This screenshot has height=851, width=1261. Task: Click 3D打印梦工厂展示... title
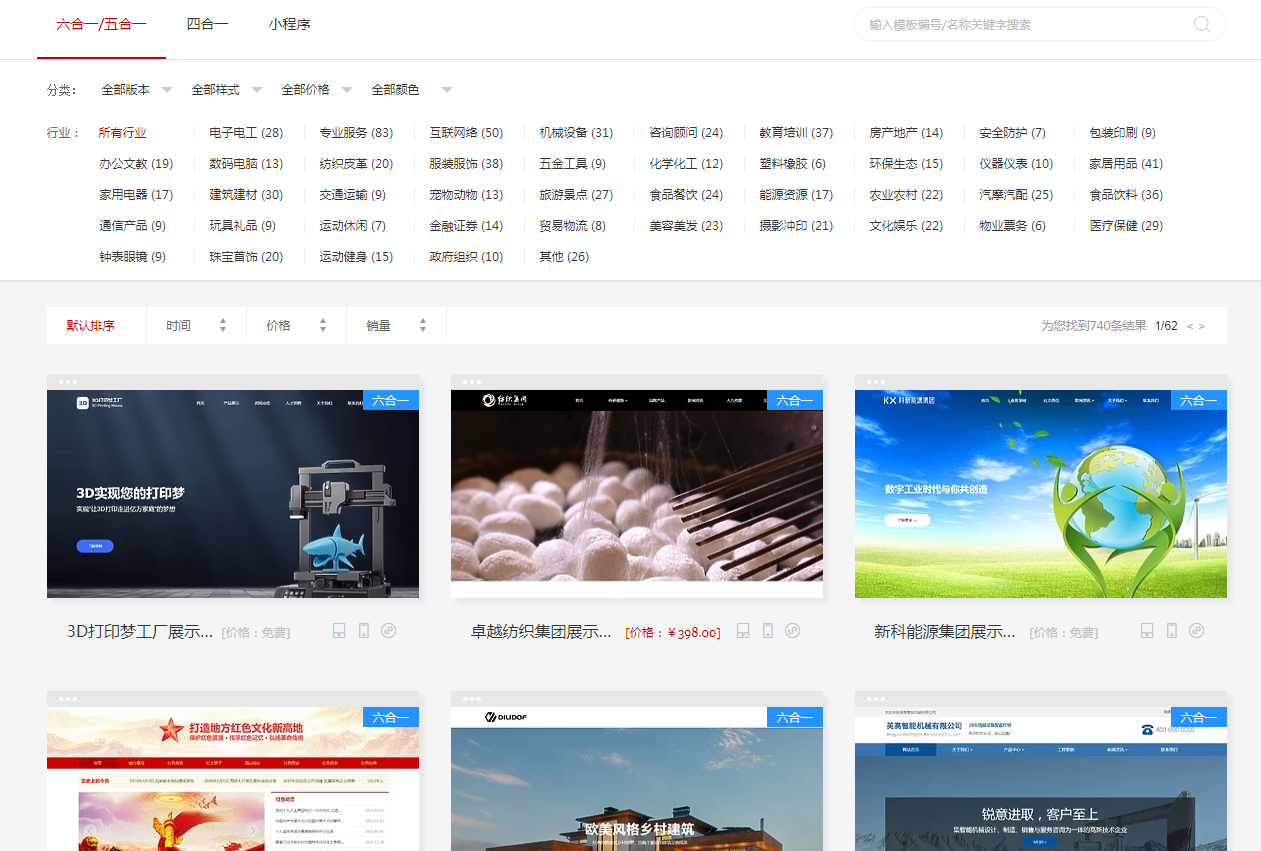pos(140,631)
